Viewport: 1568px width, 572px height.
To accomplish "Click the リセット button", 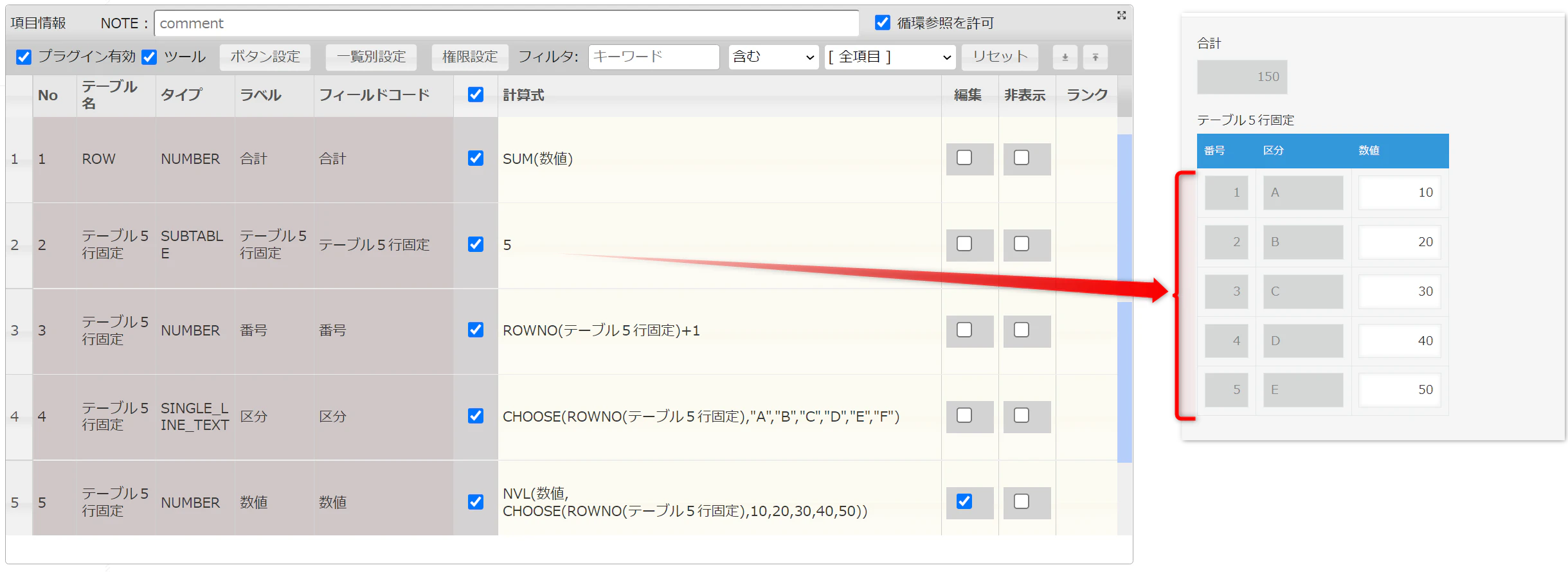I will 1000,57.
